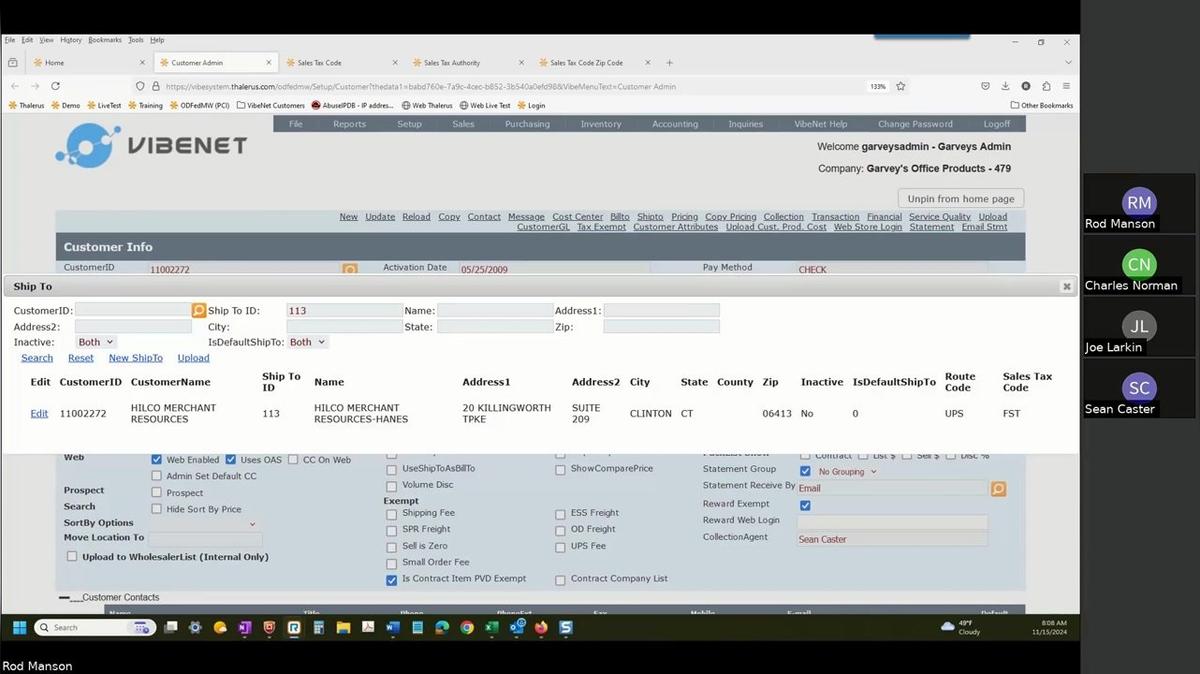Click the Statement Receive By lookup icon
The height and width of the screenshot is (674, 1200).
point(997,489)
